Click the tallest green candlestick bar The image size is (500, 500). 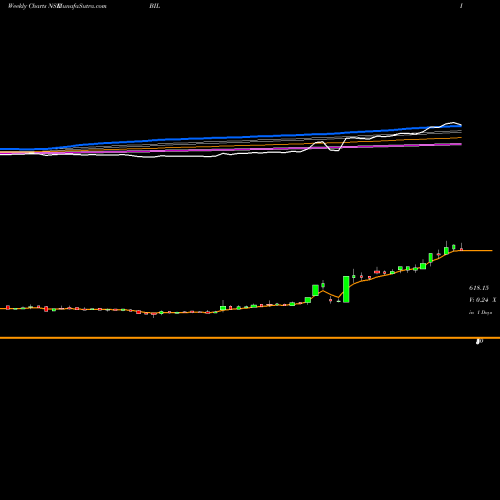pos(346,289)
